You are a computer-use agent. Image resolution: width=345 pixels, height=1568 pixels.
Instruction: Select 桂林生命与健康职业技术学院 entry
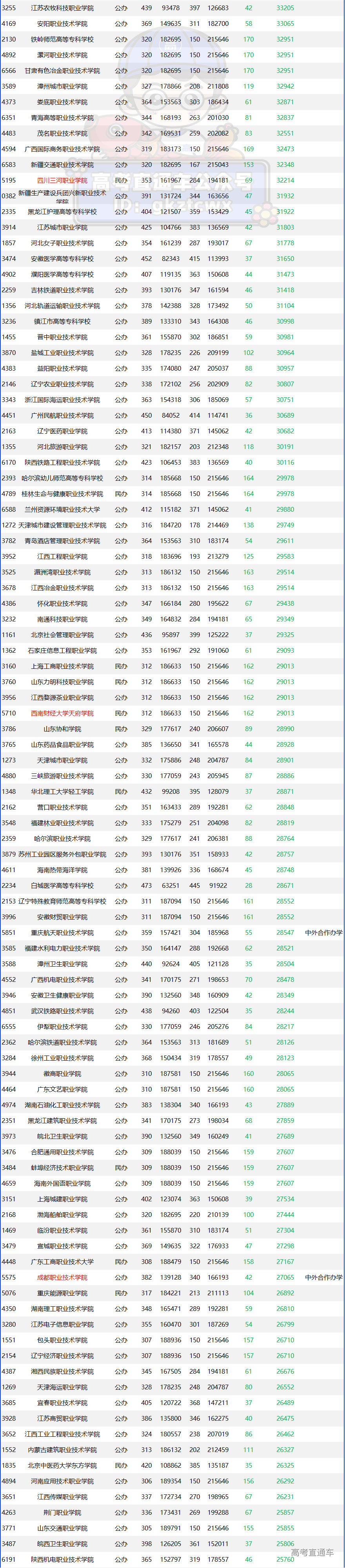point(62,494)
